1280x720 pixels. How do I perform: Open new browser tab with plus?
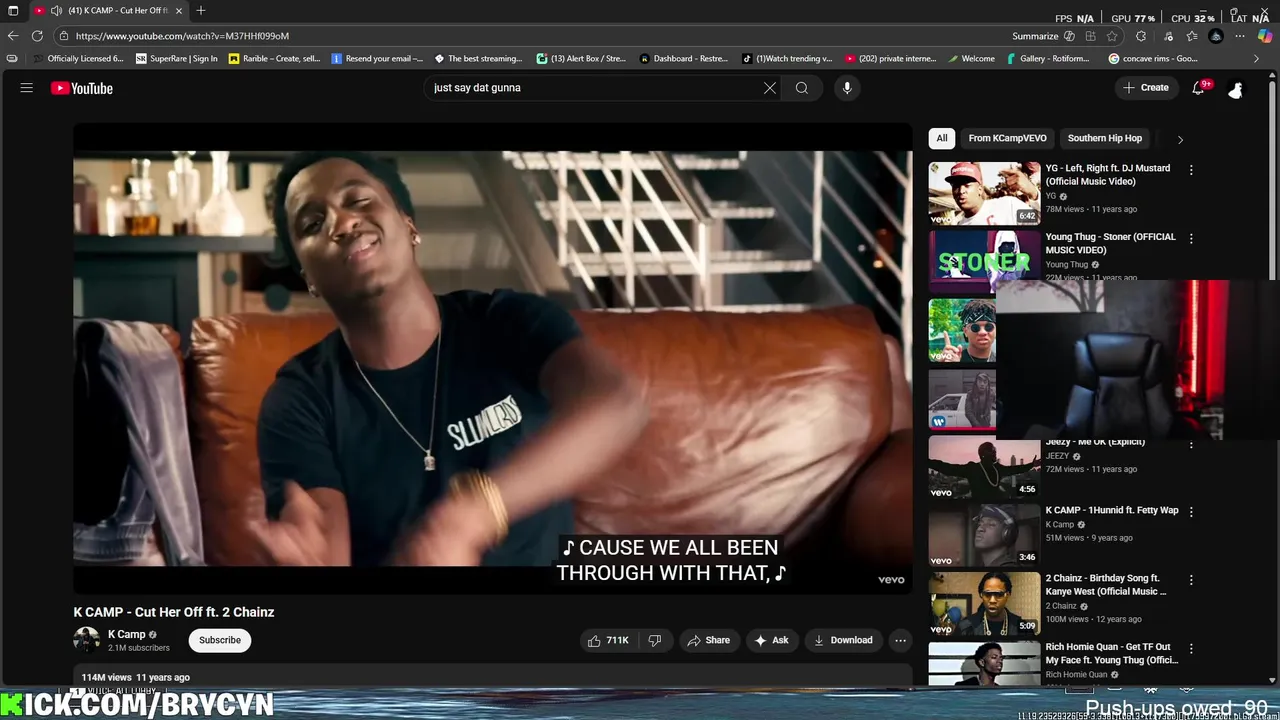point(201,11)
